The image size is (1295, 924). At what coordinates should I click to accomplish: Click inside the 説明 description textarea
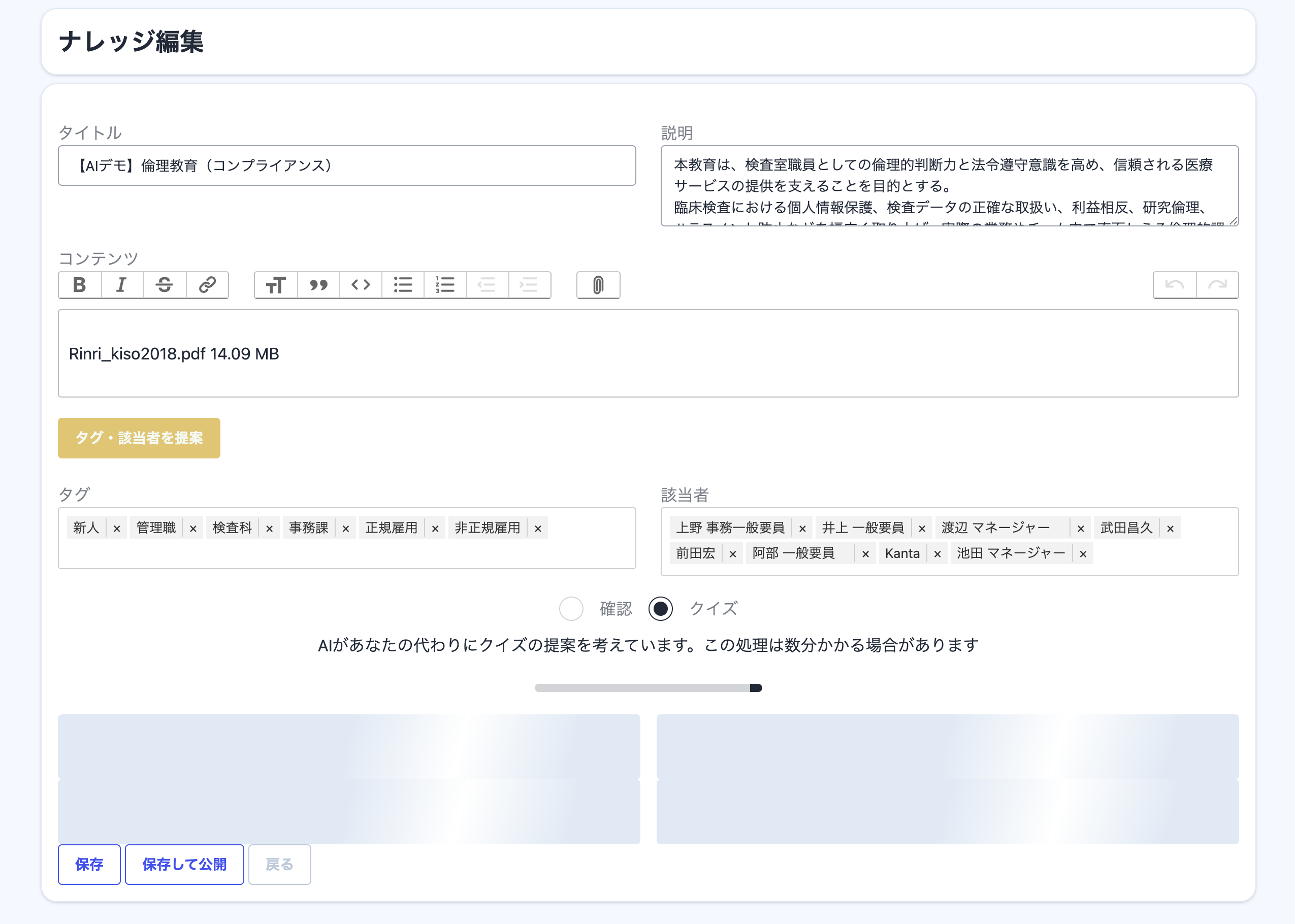[x=949, y=185]
